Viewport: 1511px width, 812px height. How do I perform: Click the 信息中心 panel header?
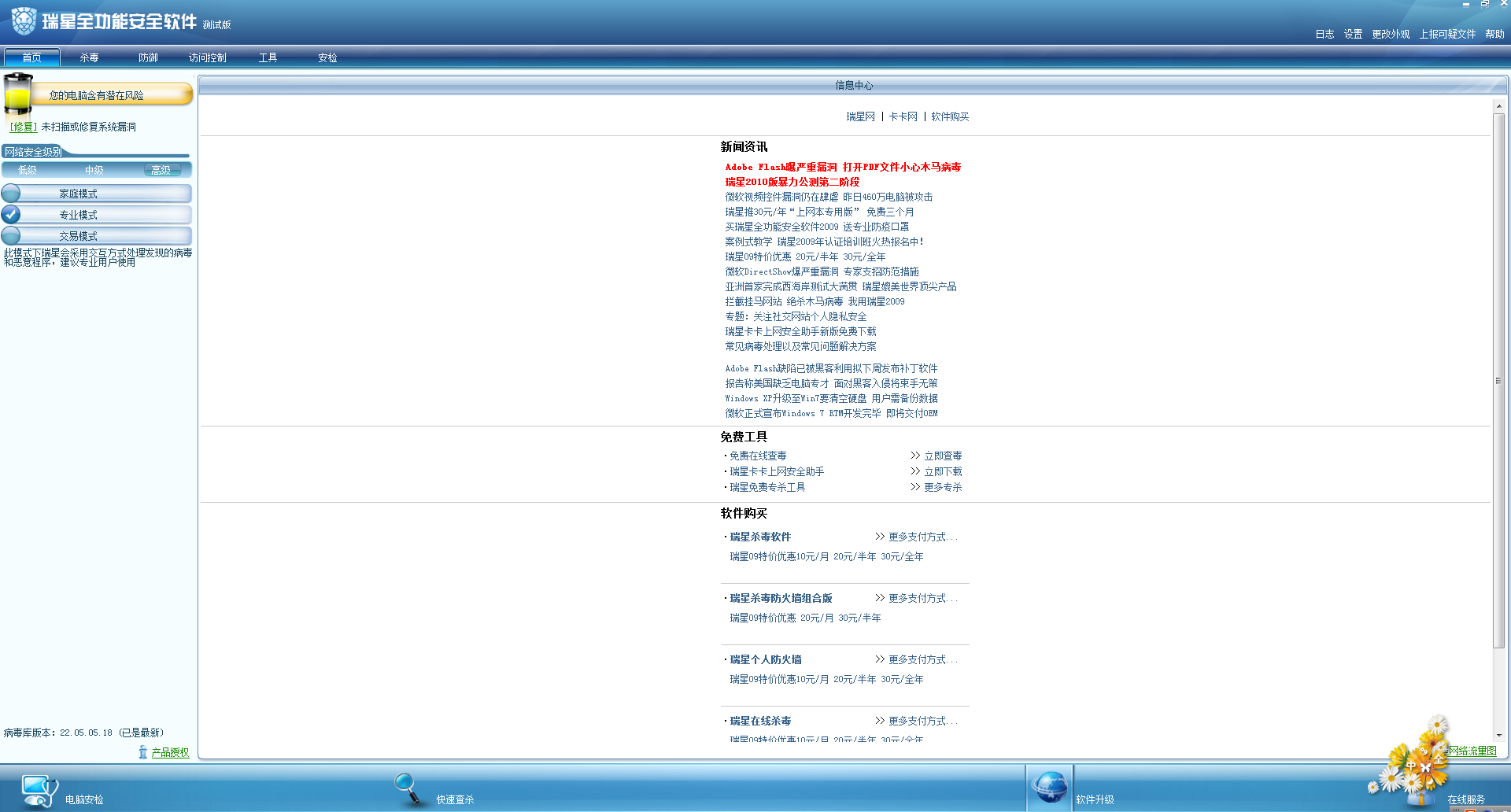(x=853, y=85)
